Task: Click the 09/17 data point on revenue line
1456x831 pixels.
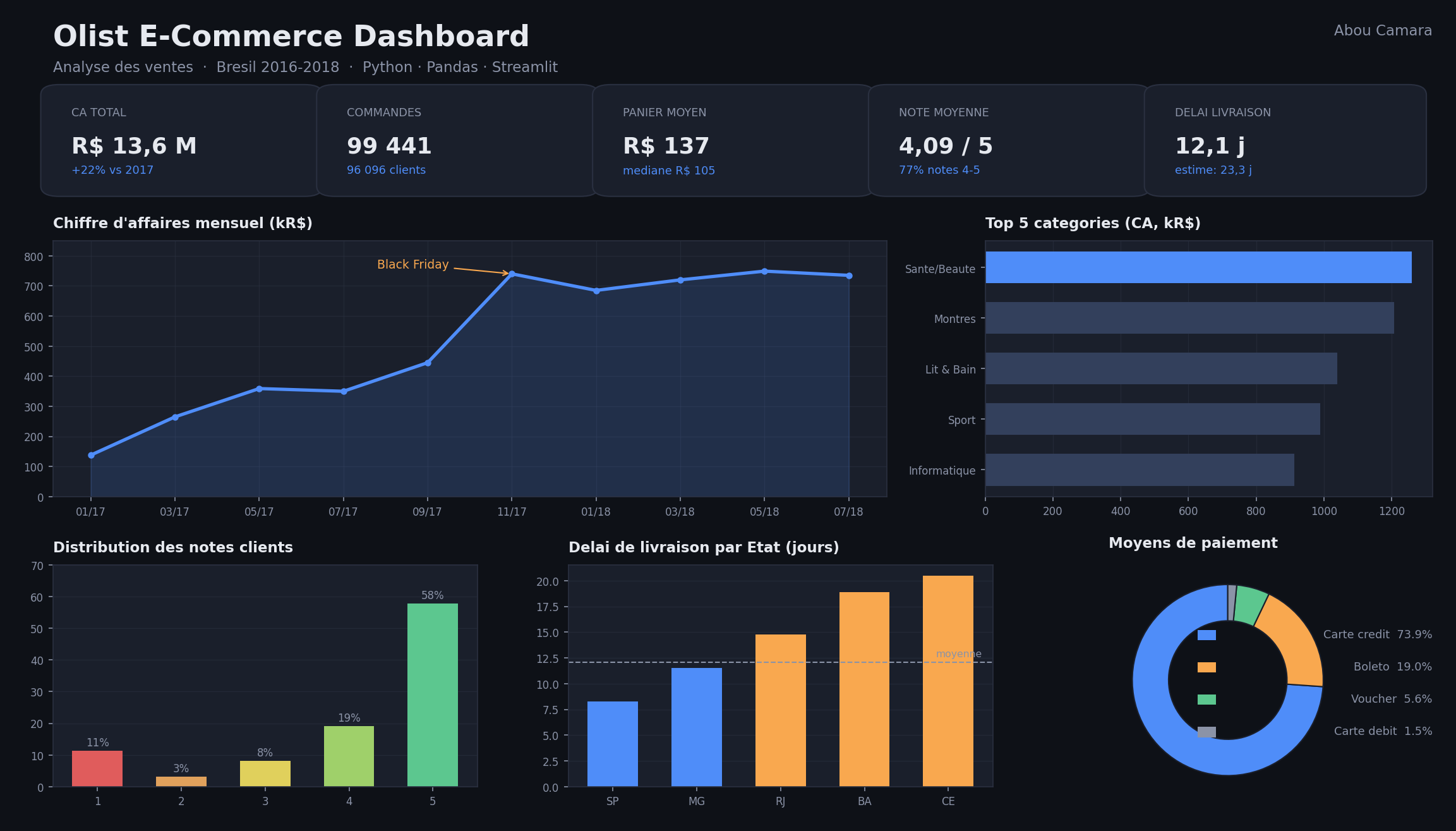Action: tap(428, 363)
